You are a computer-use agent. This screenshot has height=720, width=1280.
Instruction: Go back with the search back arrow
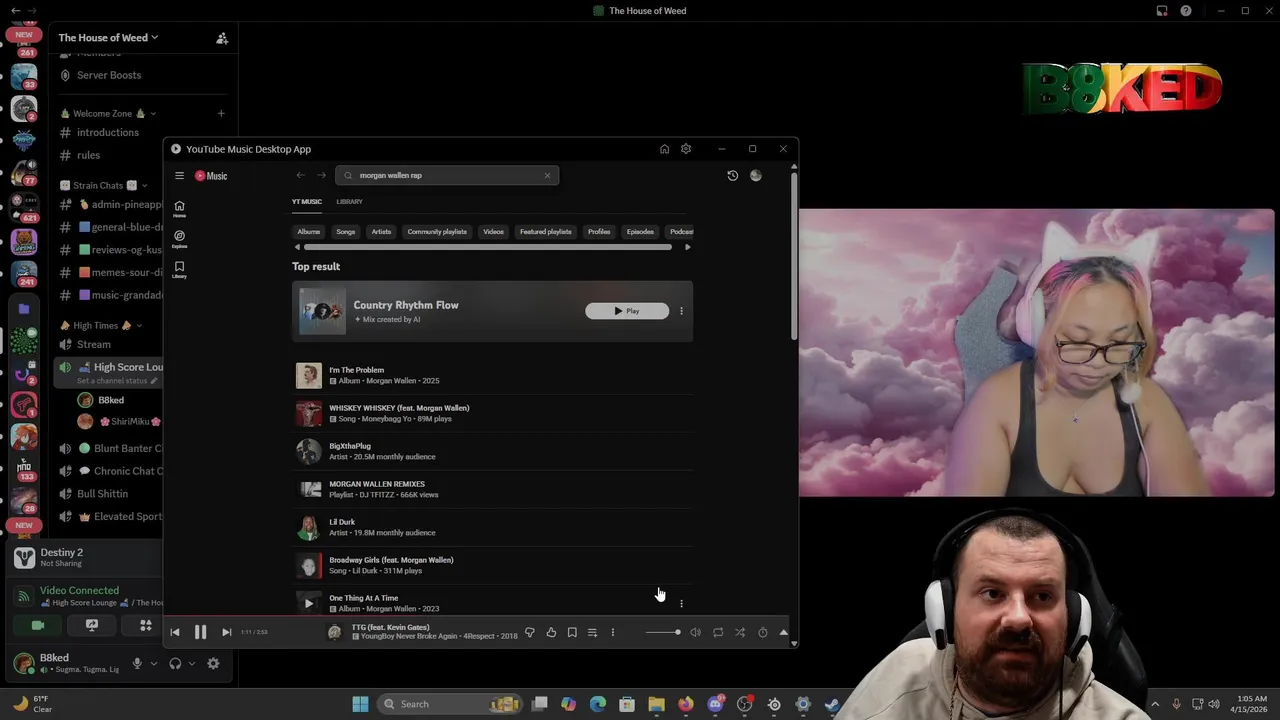tap(300, 175)
